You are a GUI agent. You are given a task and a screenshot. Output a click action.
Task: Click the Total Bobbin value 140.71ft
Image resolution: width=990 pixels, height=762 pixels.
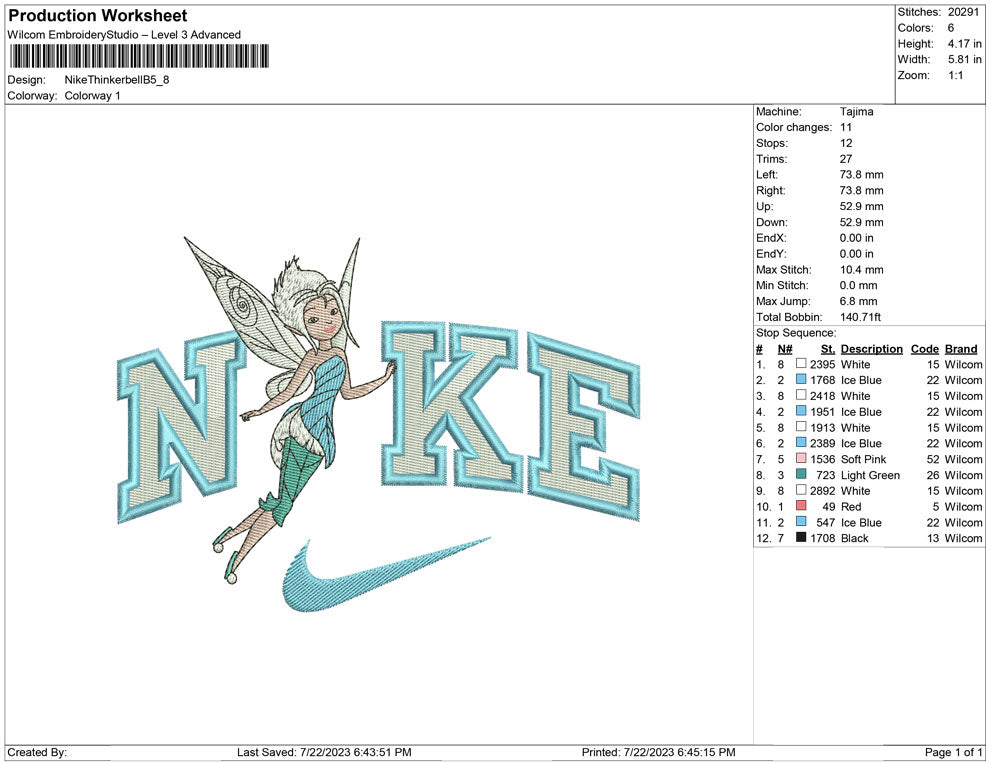860,317
